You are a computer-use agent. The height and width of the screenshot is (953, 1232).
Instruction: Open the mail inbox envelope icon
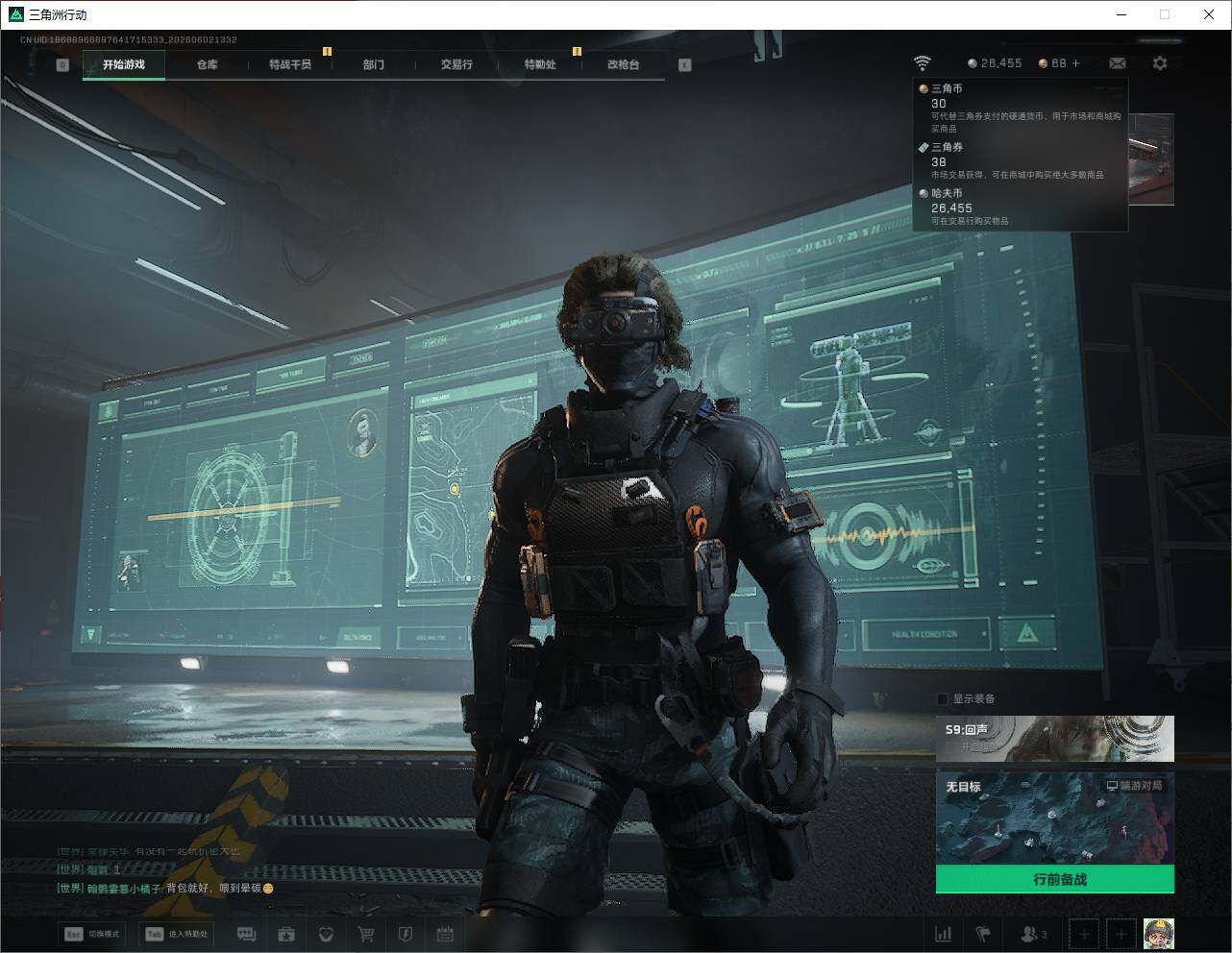(1118, 63)
